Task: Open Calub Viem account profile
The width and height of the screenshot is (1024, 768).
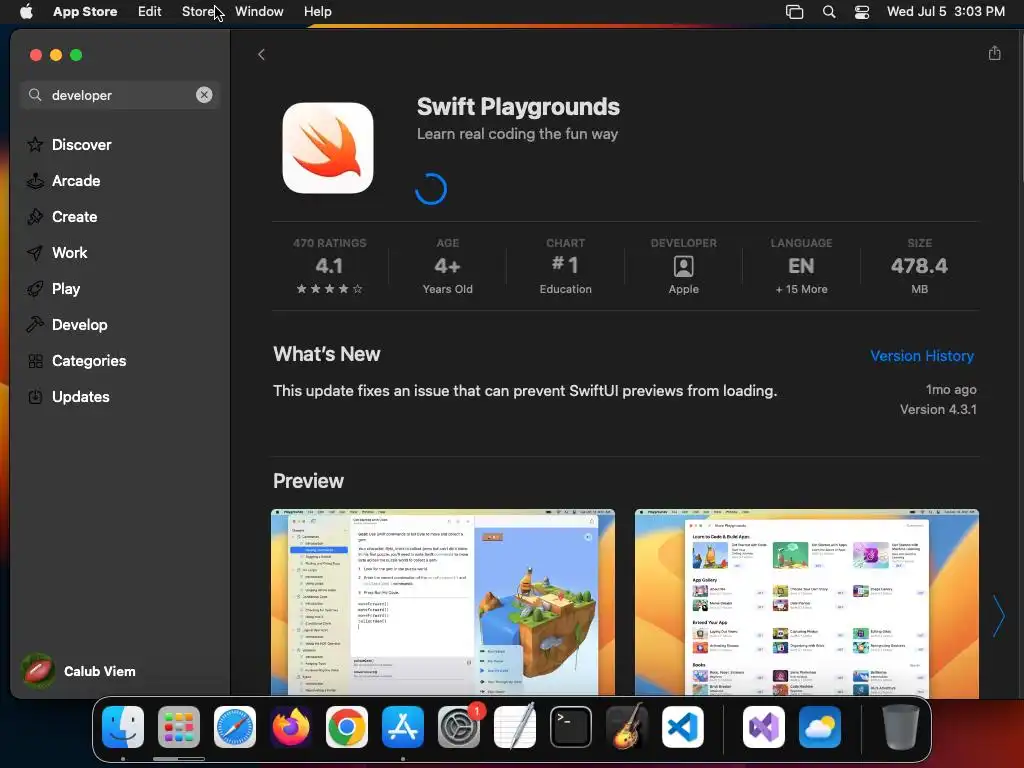Action: [78, 671]
